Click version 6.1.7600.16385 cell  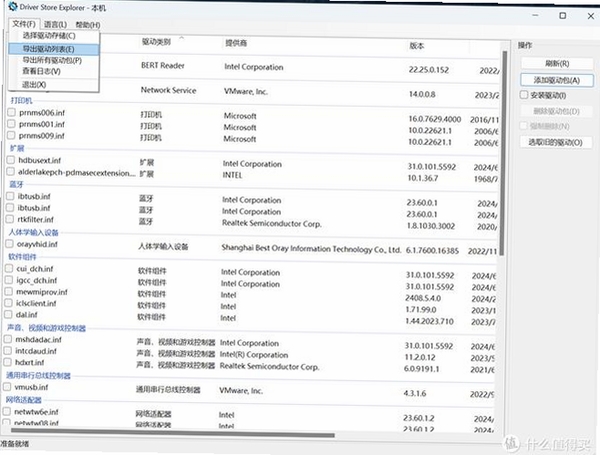coord(432,251)
